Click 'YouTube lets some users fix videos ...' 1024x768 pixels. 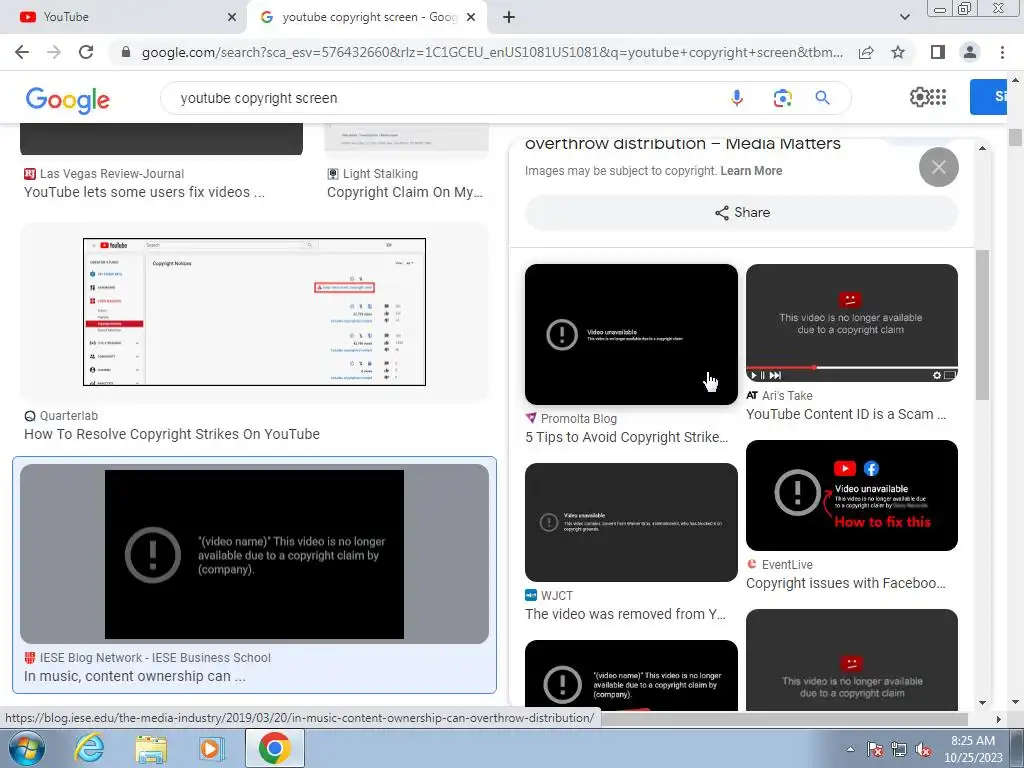coord(144,192)
